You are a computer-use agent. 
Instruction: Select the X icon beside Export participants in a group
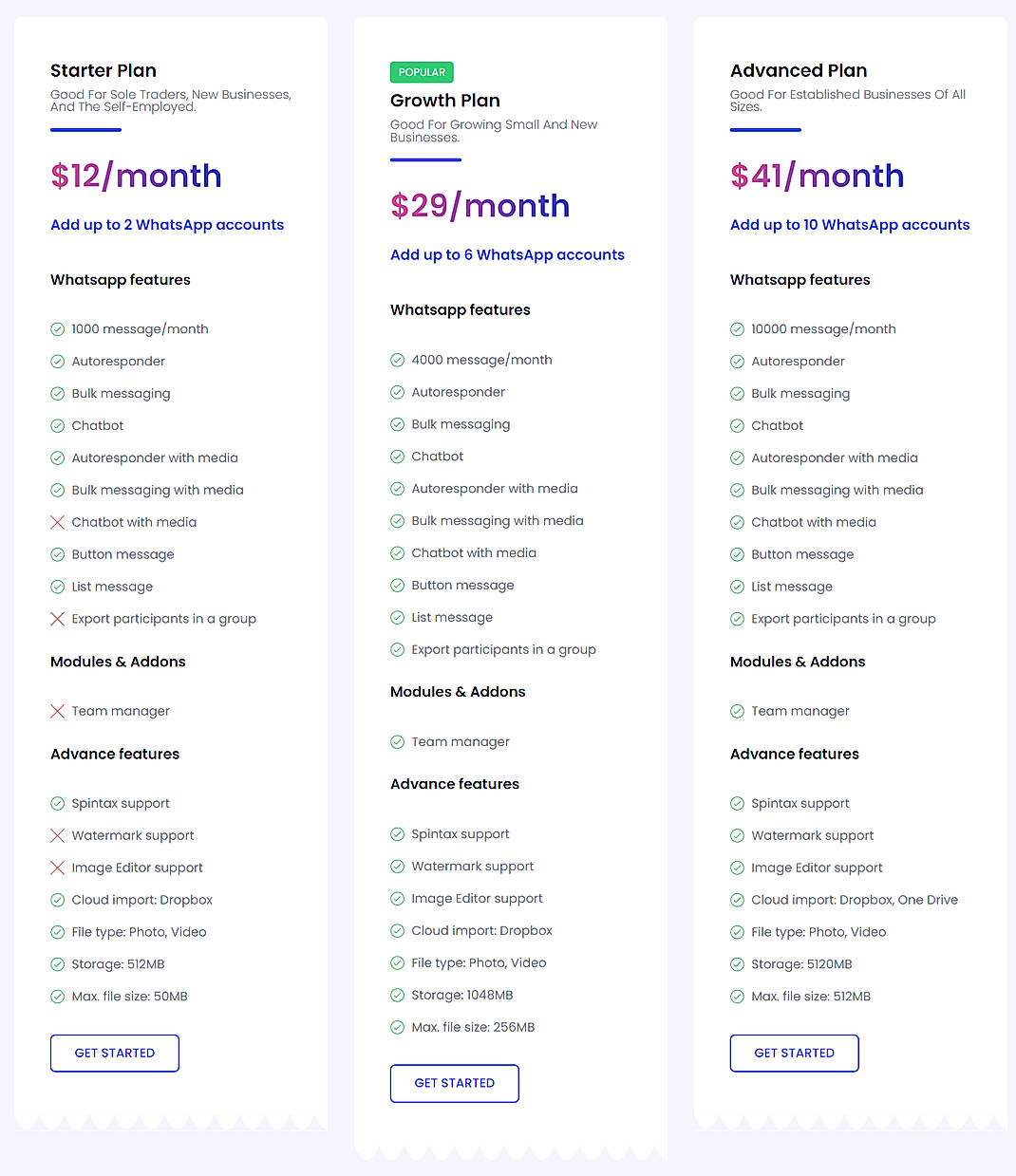tap(57, 619)
